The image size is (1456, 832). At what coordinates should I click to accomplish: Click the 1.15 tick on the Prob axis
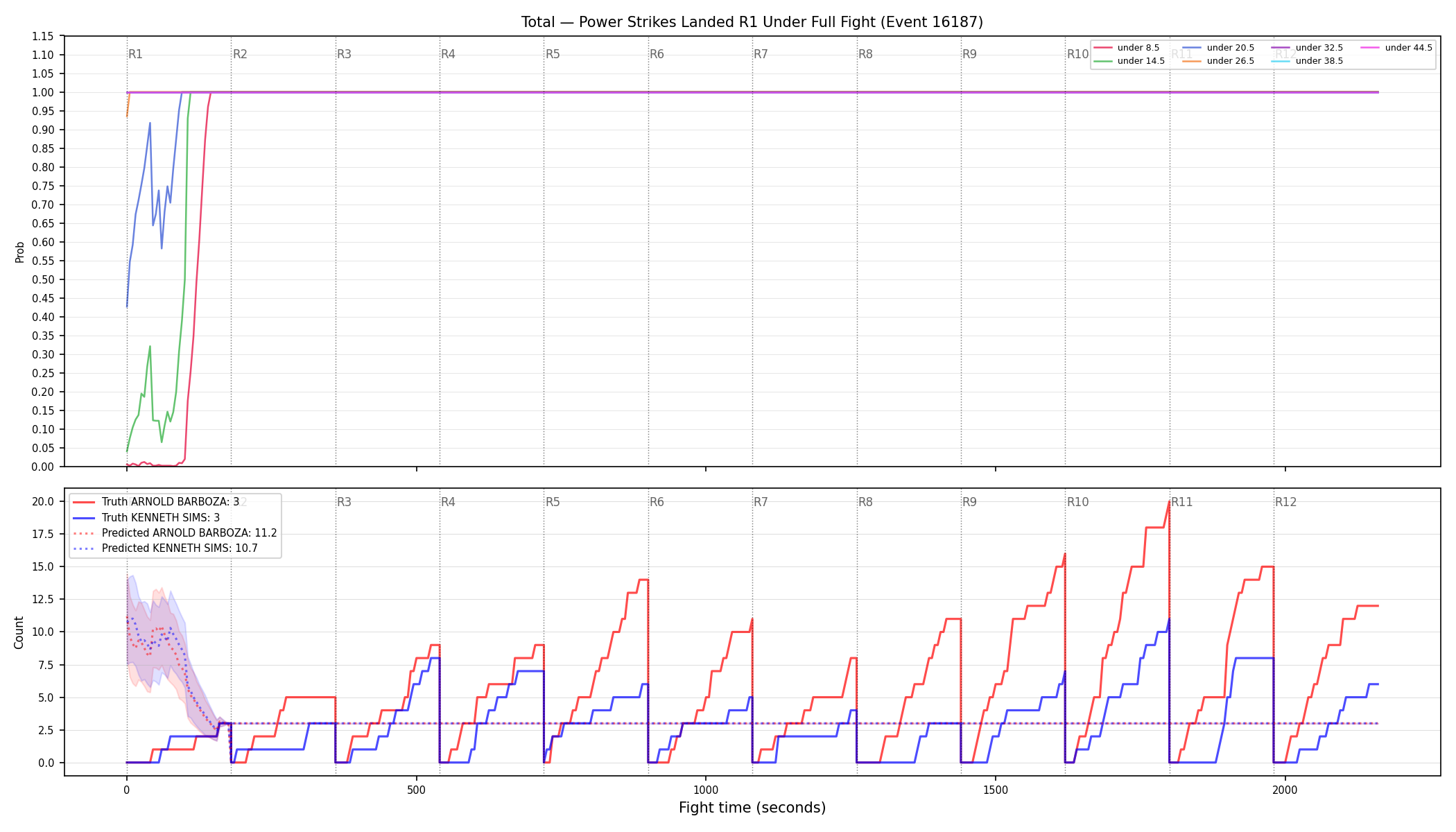coord(43,36)
